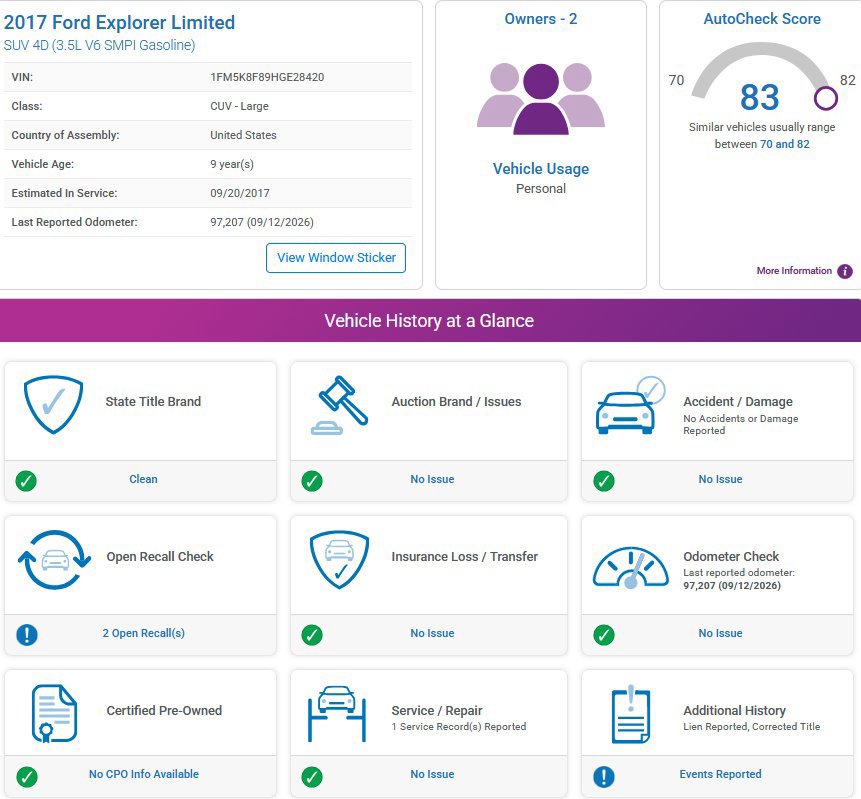The image size is (861, 799).
Task: Click the Additional History clipboard icon
Action: (x=631, y=714)
